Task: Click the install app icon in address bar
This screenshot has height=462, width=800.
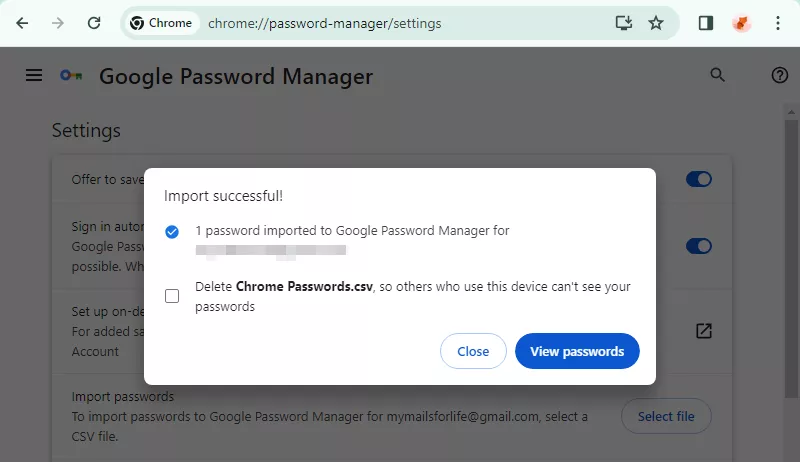Action: point(623,23)
